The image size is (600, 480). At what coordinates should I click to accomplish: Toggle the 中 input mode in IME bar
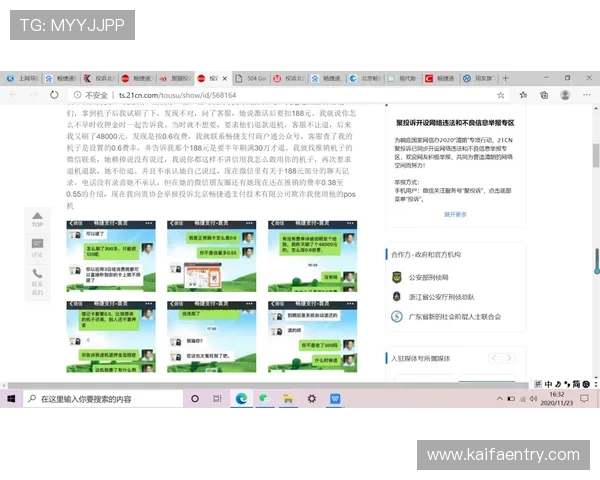[548, 384]
